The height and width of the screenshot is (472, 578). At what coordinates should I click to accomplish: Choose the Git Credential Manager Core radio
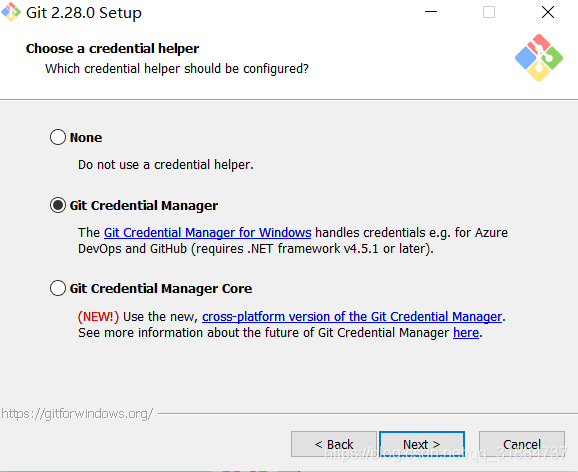click(58, 288)
